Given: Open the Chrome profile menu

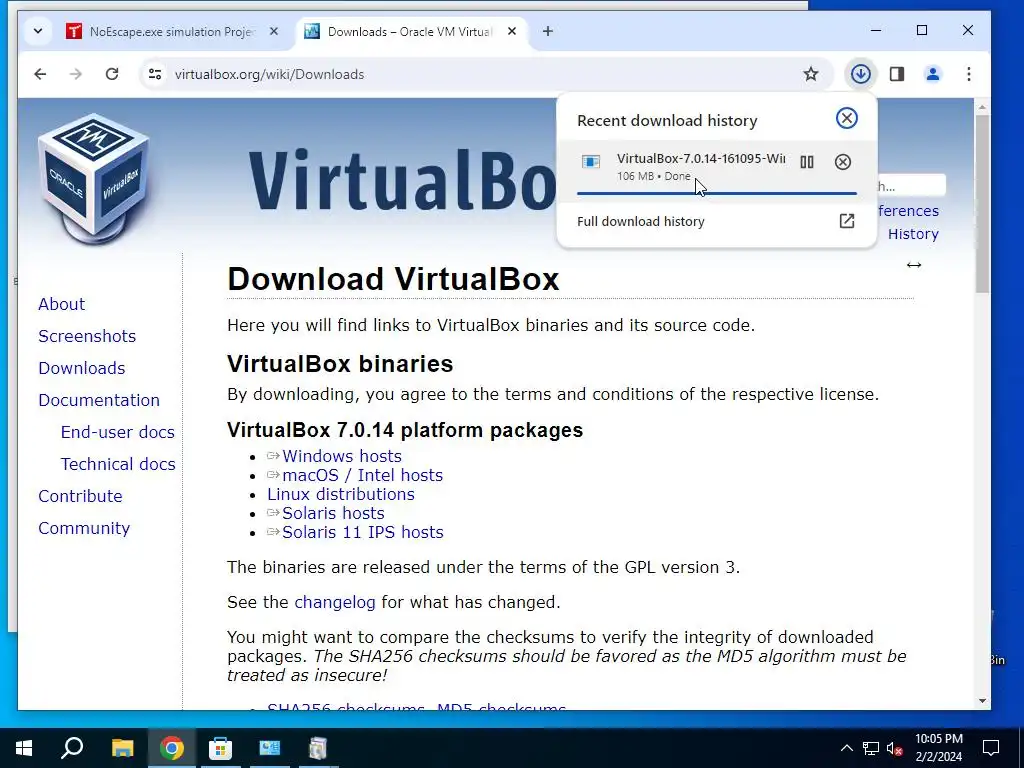Looking at the screenshot, I should tap(933, 74).
